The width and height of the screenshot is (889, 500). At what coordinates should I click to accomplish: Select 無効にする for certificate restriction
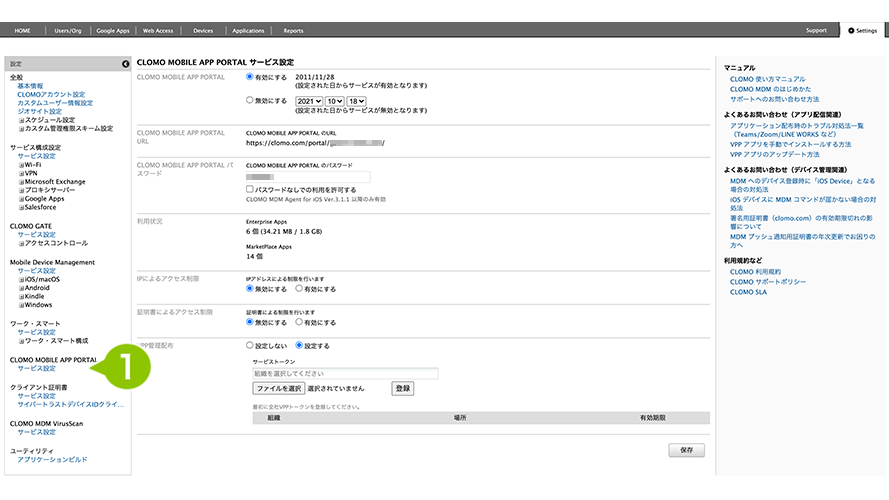(x=249, y=322)
